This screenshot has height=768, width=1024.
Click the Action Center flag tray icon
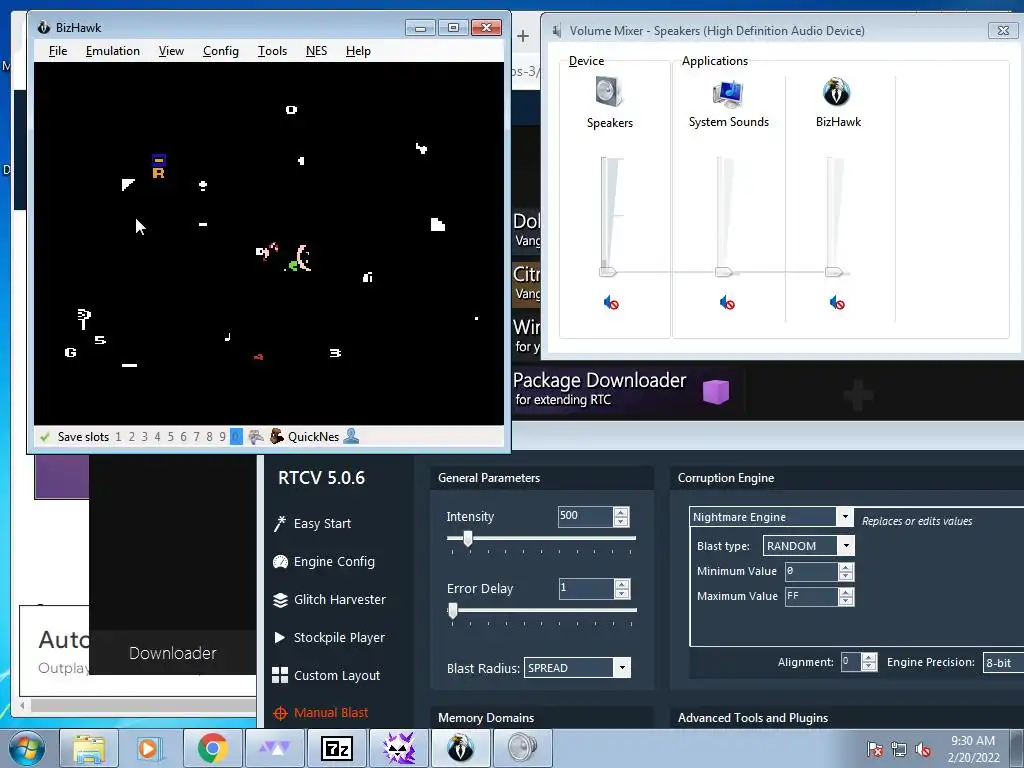pos(875,749)
